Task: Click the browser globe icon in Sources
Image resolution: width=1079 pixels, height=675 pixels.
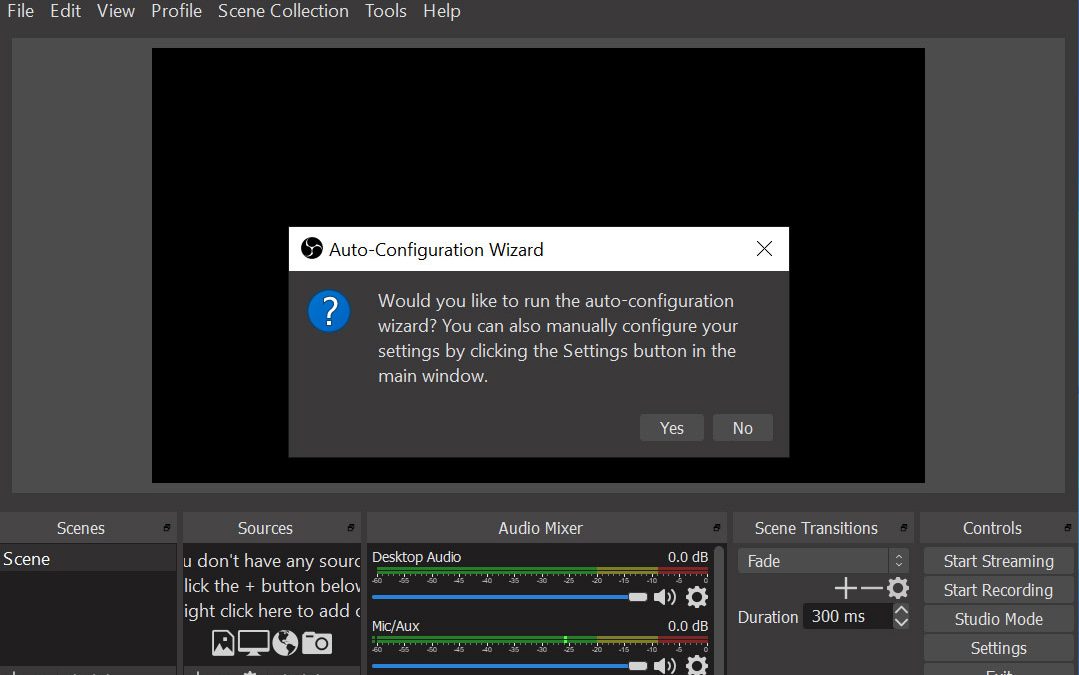Action: tap(285, 643)
